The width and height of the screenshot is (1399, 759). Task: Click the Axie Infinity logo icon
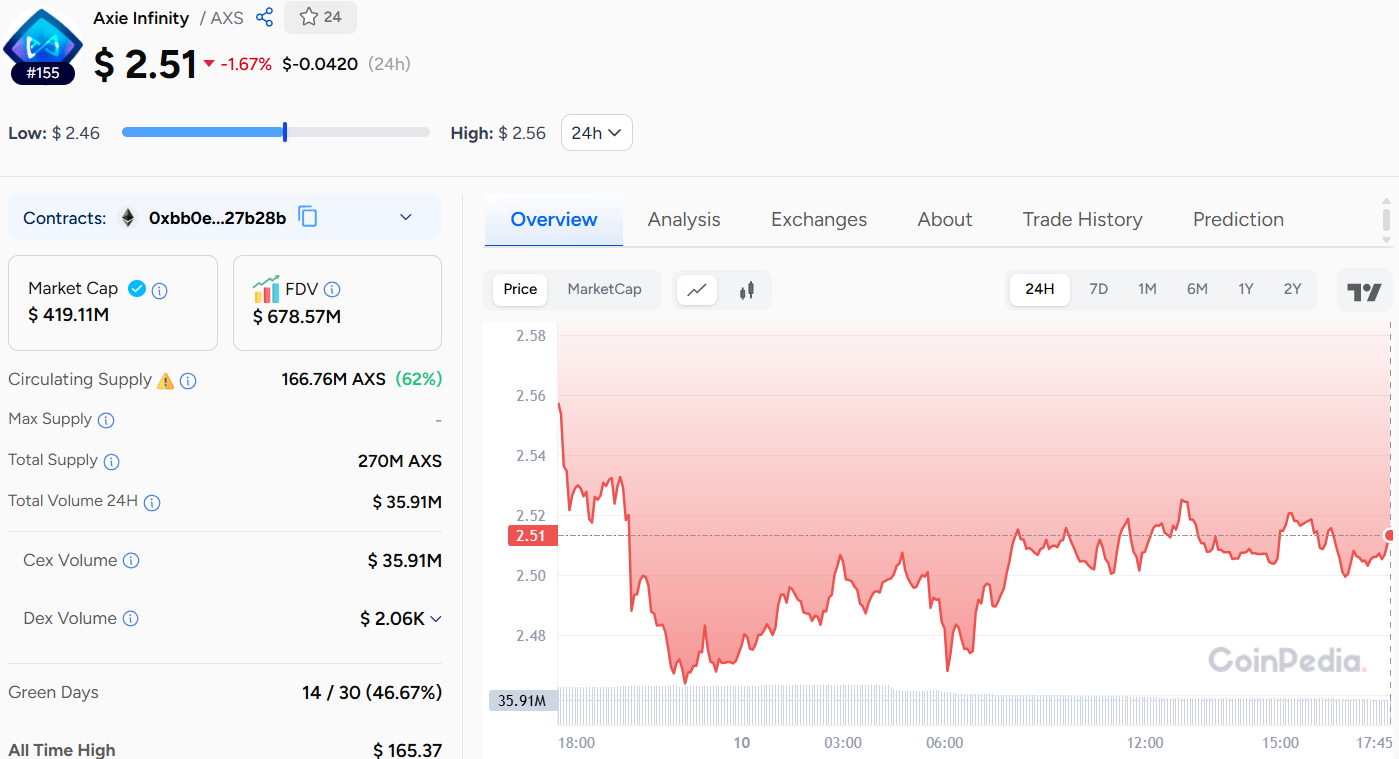click(x=43, y=40)
